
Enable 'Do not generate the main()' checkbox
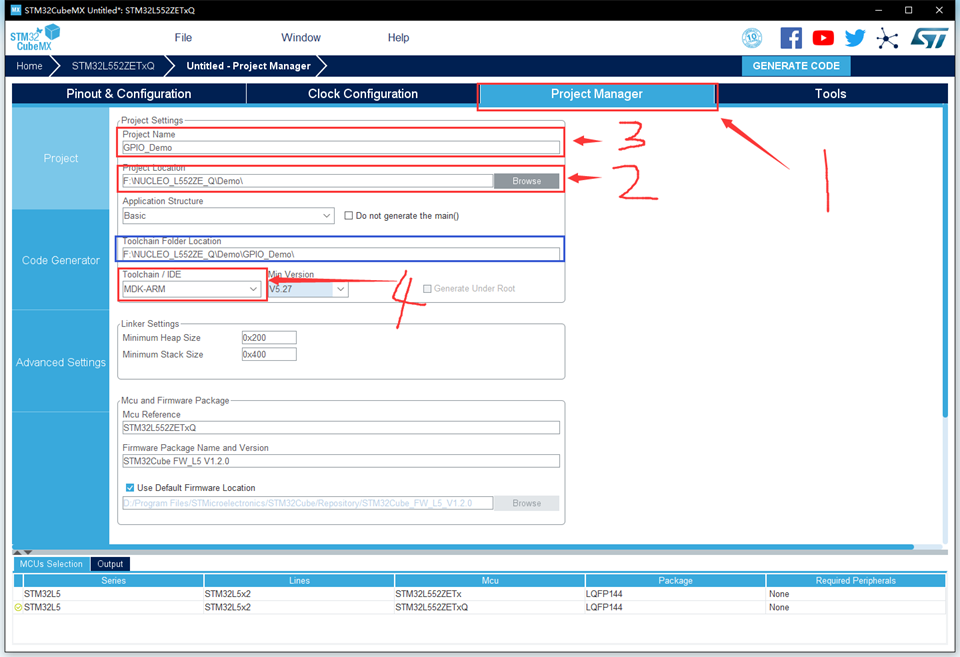[348, 215]
